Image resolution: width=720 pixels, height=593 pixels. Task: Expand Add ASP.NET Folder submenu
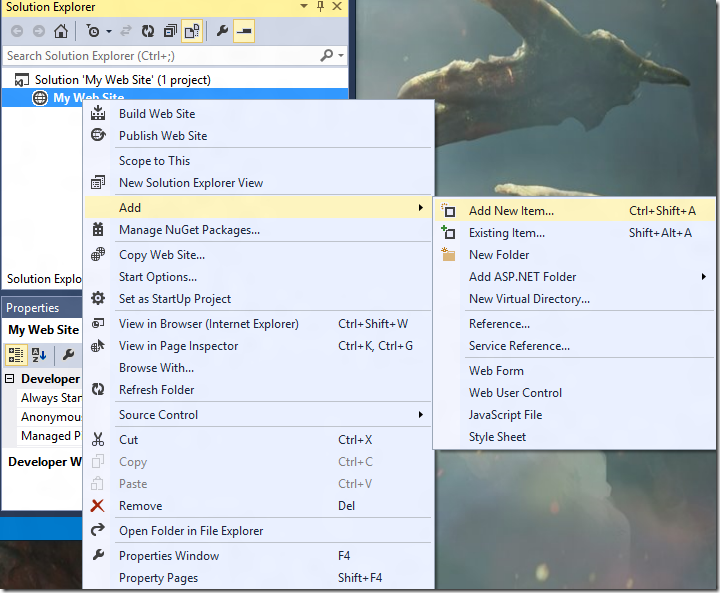click(574, 277)
